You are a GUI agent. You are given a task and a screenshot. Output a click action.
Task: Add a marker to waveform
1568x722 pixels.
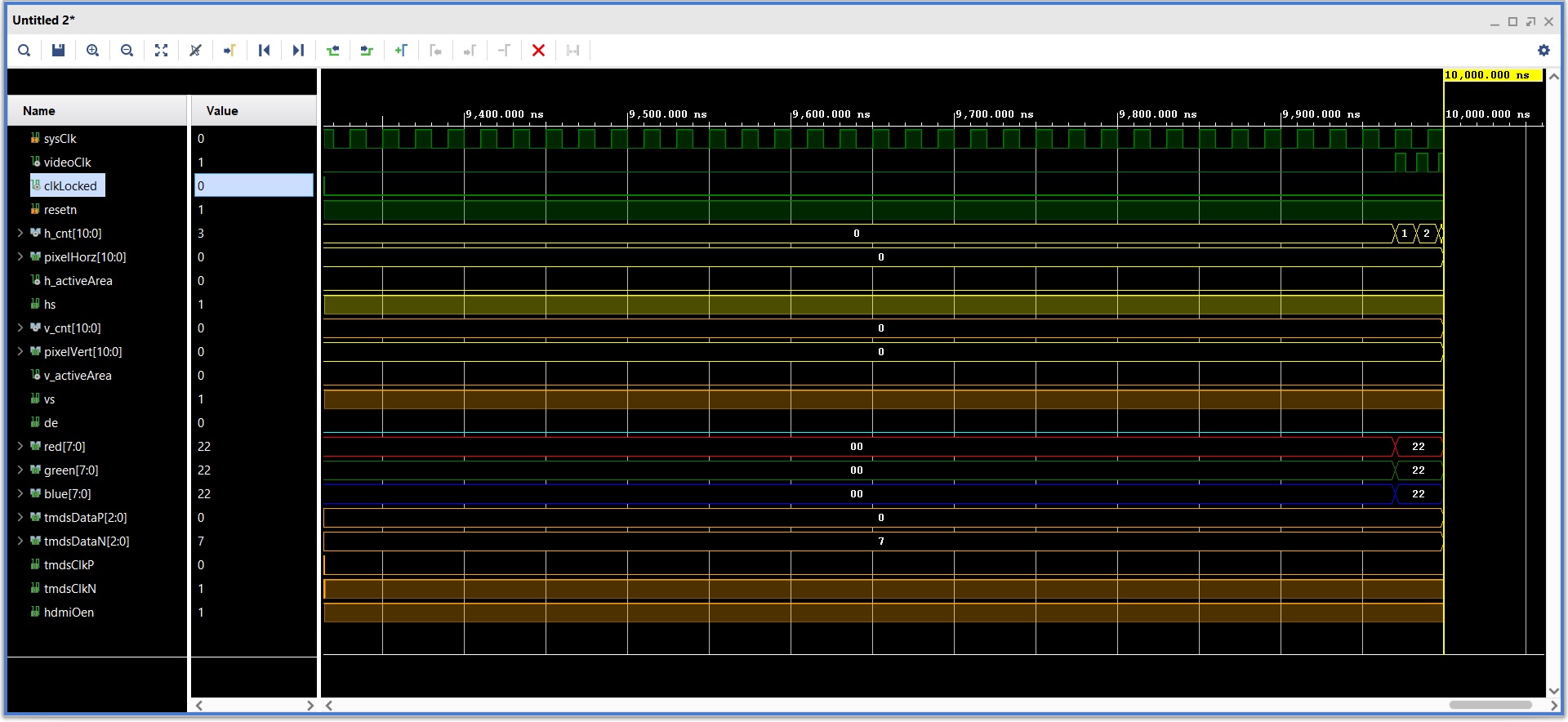coord(401,51)
